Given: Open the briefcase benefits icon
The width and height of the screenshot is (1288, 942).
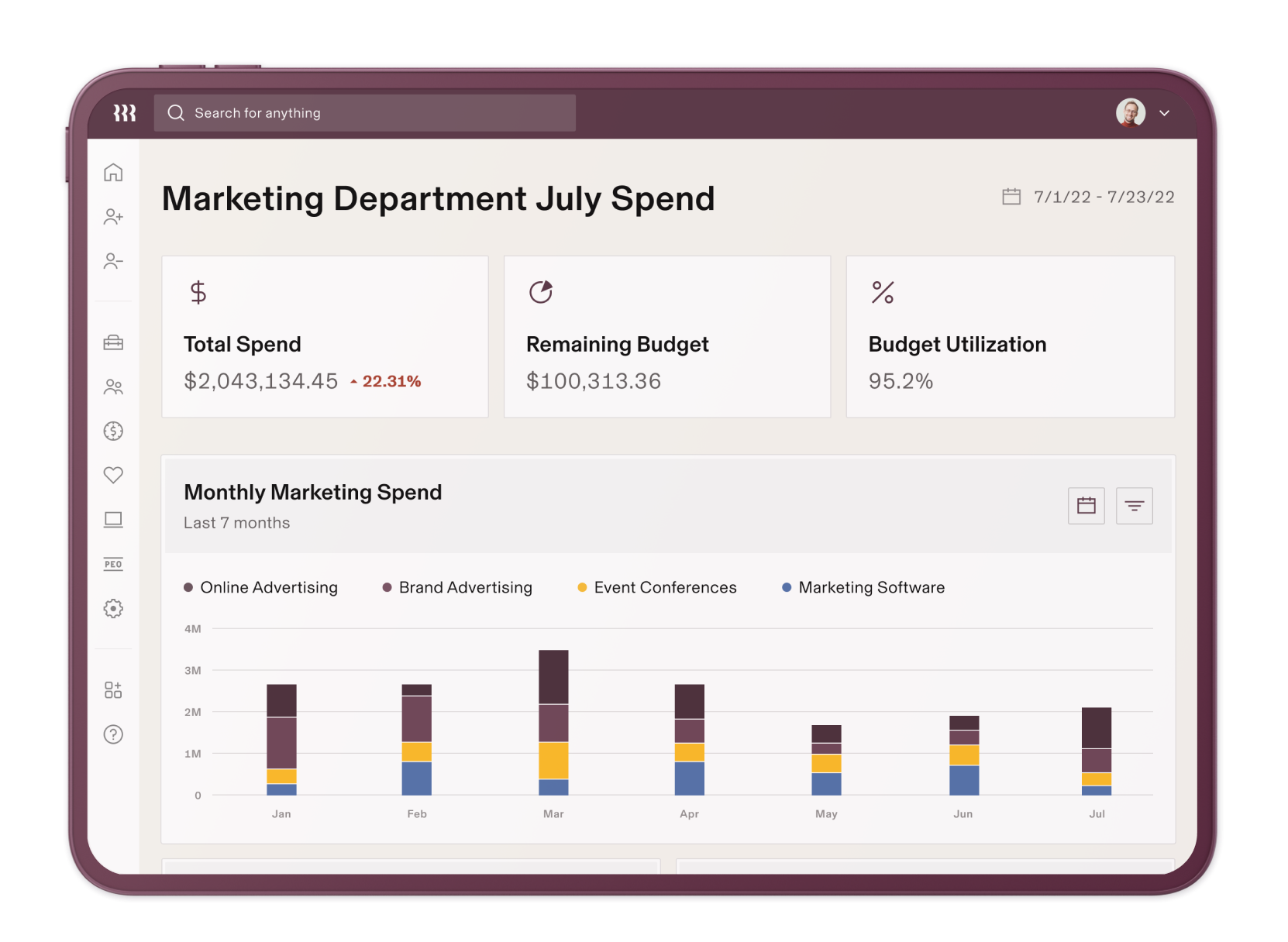Looking at the screenshot, I should (113, 342).
